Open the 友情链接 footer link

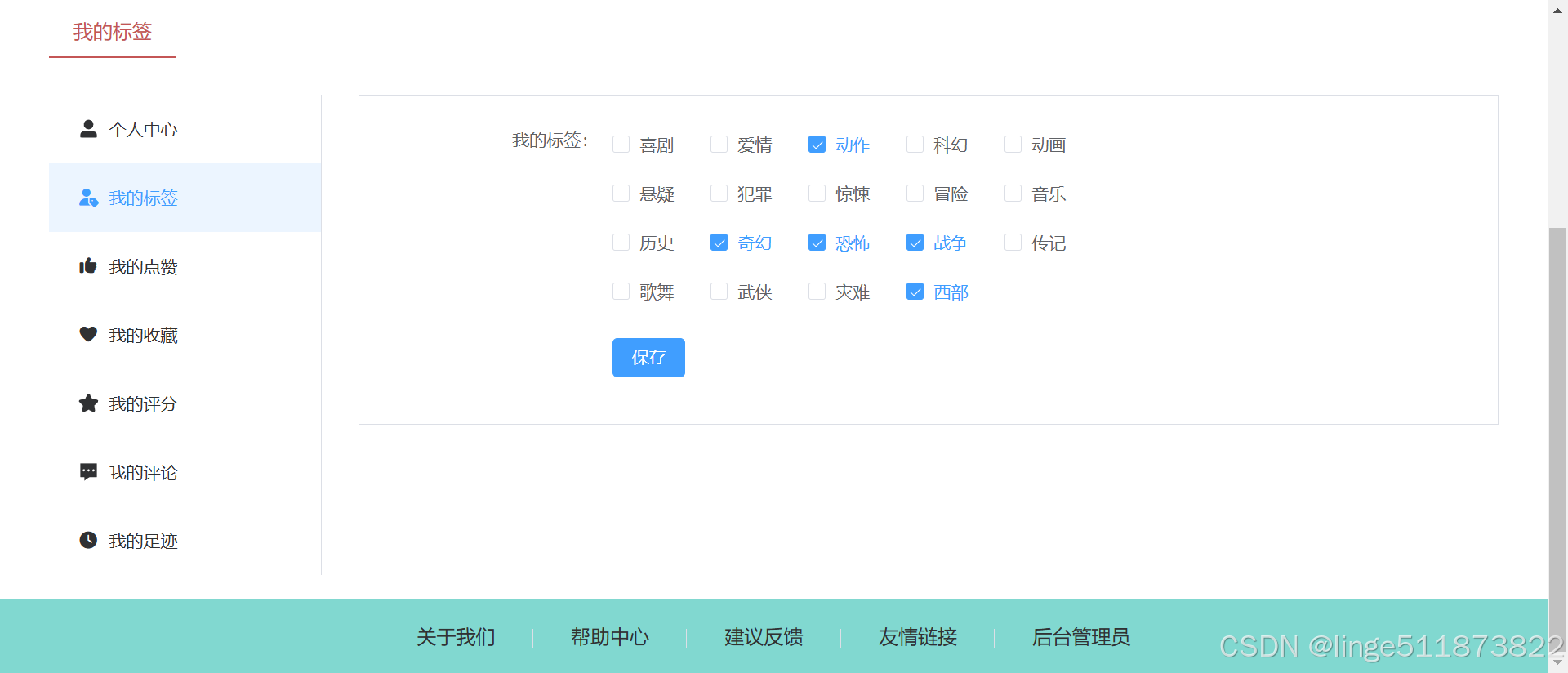918,637
